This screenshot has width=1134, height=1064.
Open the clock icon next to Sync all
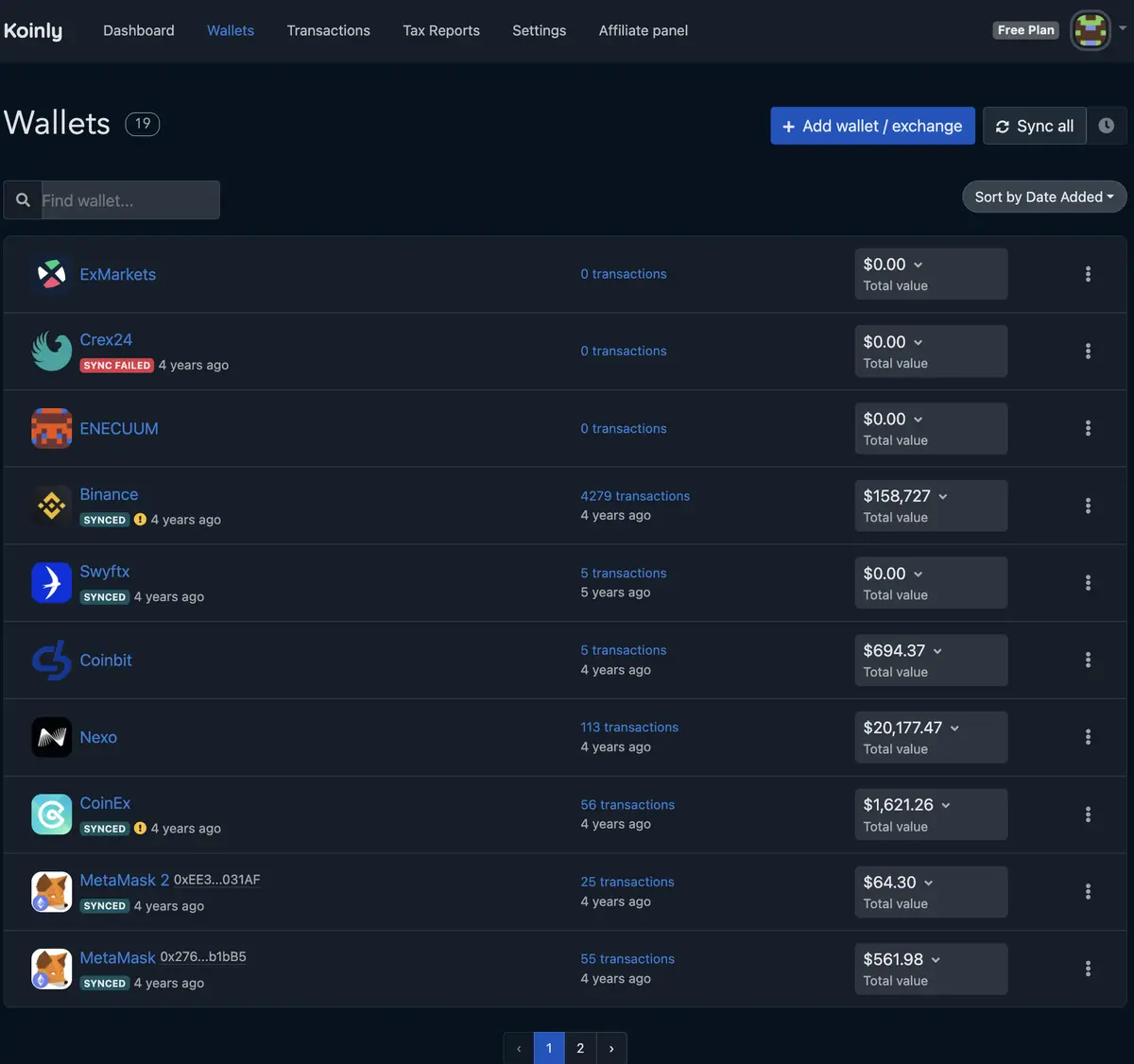pos(1106,126)
